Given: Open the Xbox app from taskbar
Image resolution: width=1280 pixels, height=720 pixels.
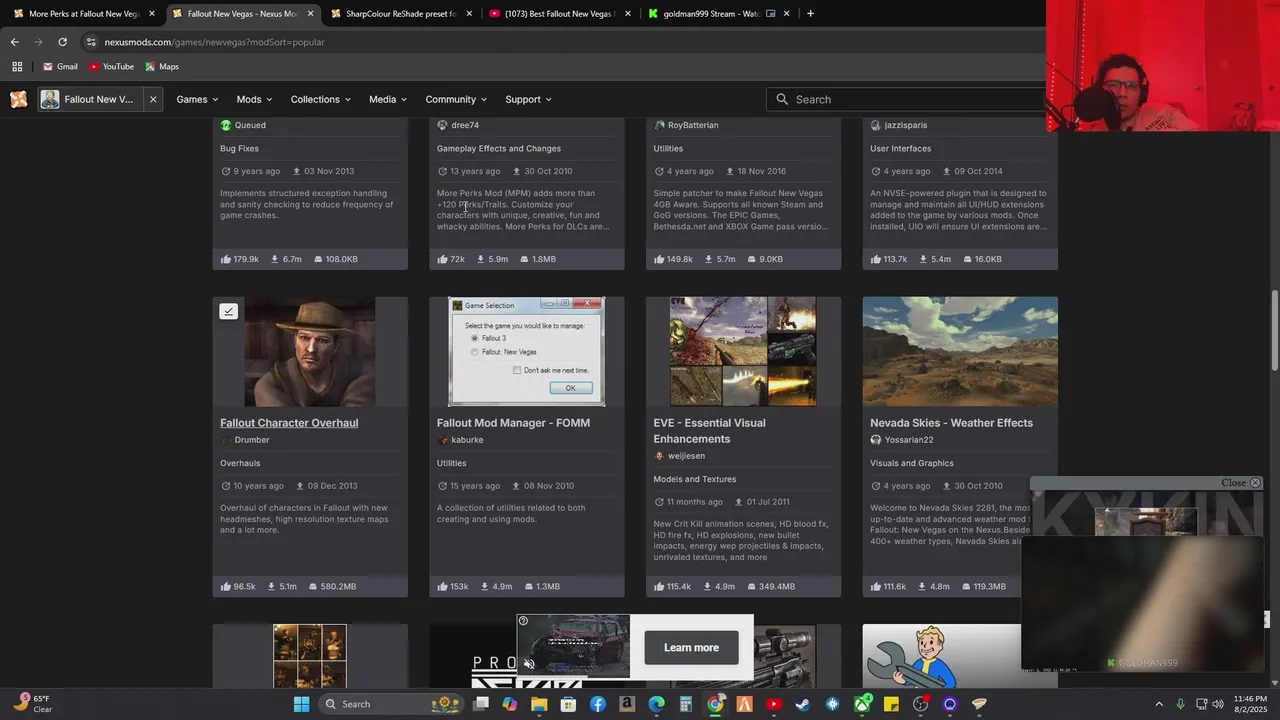Looking at the screenshot, I should (861, 704).
